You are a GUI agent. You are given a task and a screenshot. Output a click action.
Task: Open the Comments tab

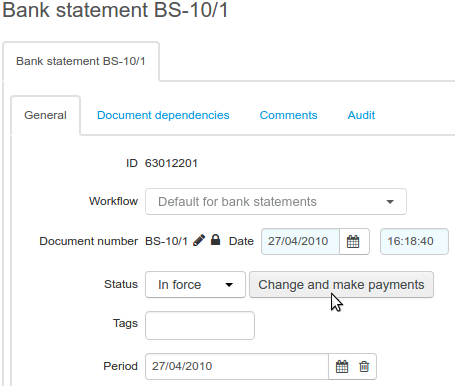[x=288, y=115]
